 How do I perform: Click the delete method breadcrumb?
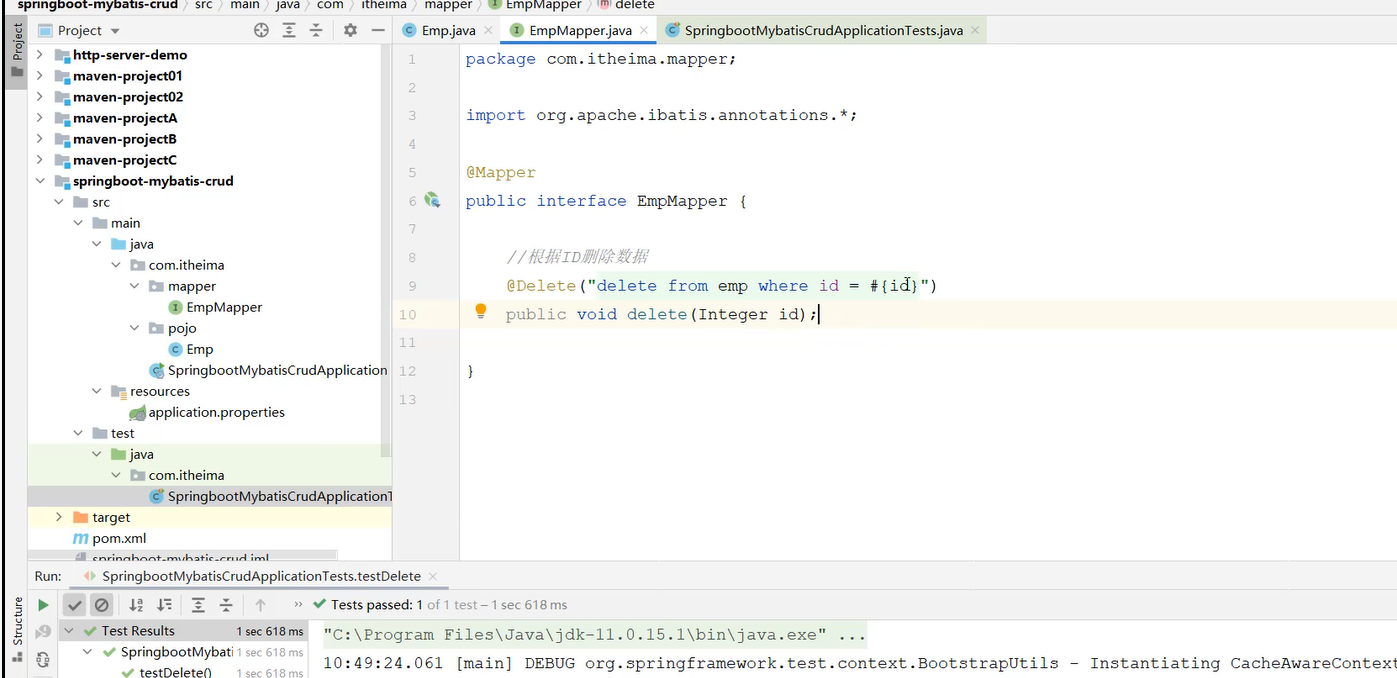635,5
